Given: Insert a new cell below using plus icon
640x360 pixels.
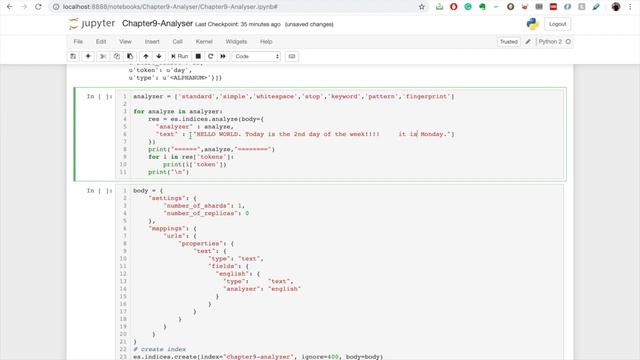Looking at the screenshot, I should click(88, 56).
